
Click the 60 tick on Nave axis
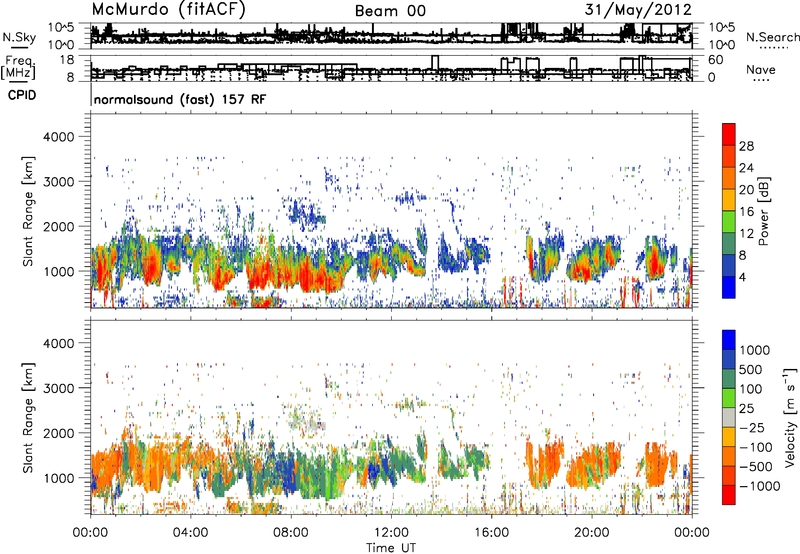click(715, 60)
